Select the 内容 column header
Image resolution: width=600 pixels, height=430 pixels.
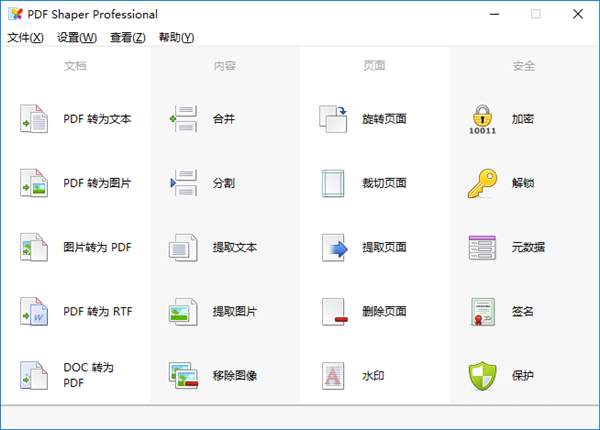(225, 66)
